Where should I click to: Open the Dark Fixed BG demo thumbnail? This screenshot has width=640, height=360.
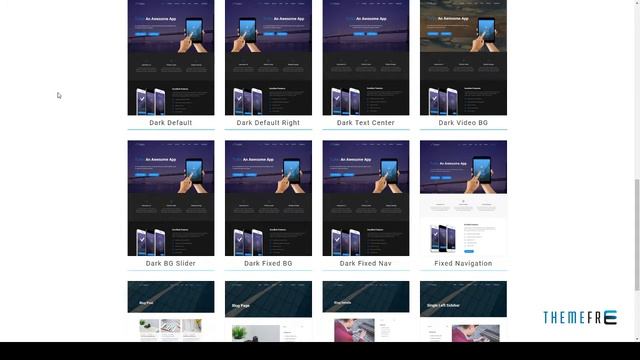coord(268,198)
